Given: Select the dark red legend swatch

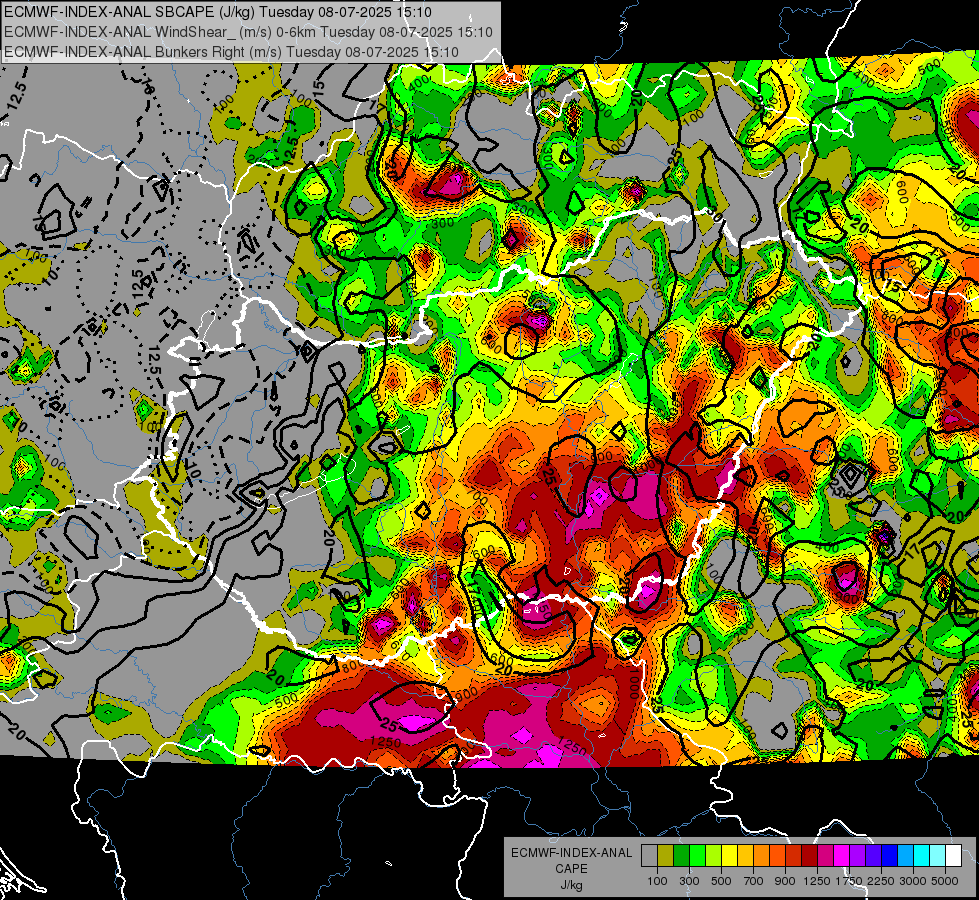Looking at the screenshot, I should pos(810,855).
